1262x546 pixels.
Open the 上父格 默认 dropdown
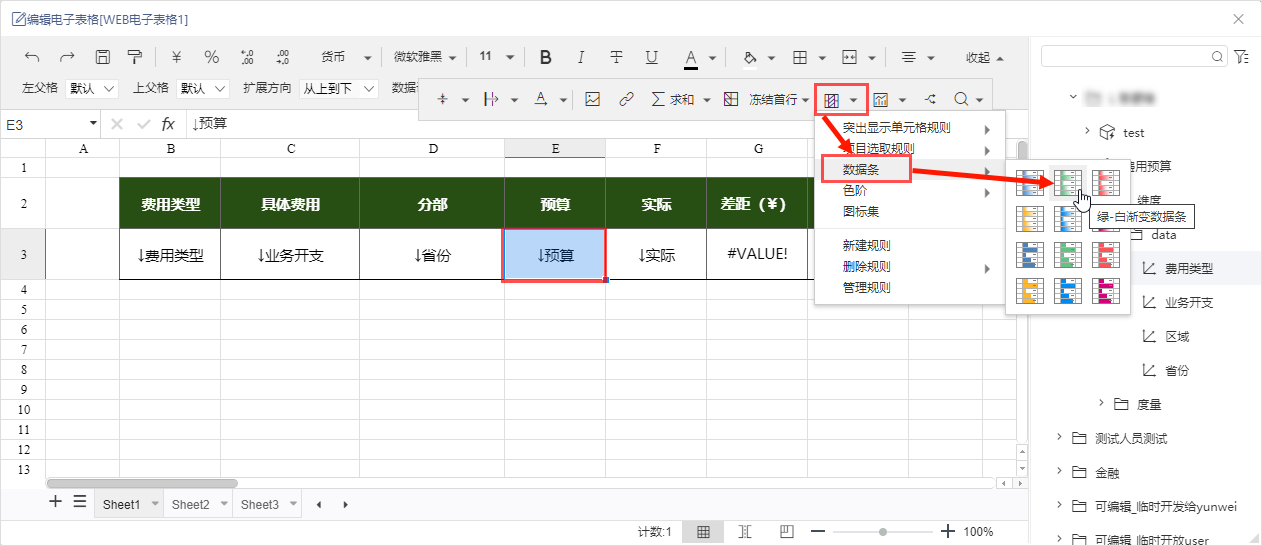[x=203, y=88]
